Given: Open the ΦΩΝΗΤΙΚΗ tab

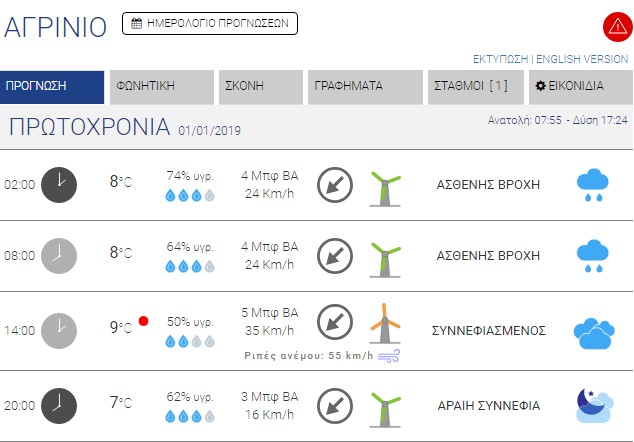Looking at the screenshot, I should (x=160, y=86).
